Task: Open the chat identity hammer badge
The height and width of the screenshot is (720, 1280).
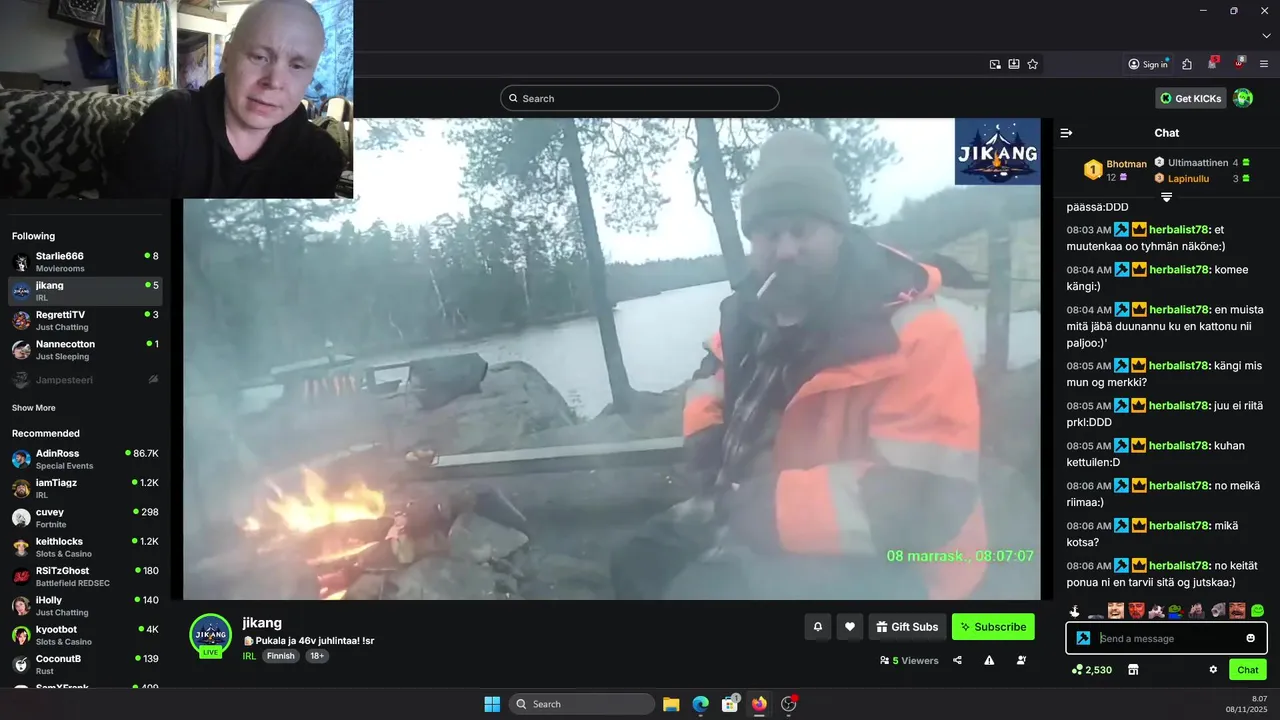Action: point(1083,638)
